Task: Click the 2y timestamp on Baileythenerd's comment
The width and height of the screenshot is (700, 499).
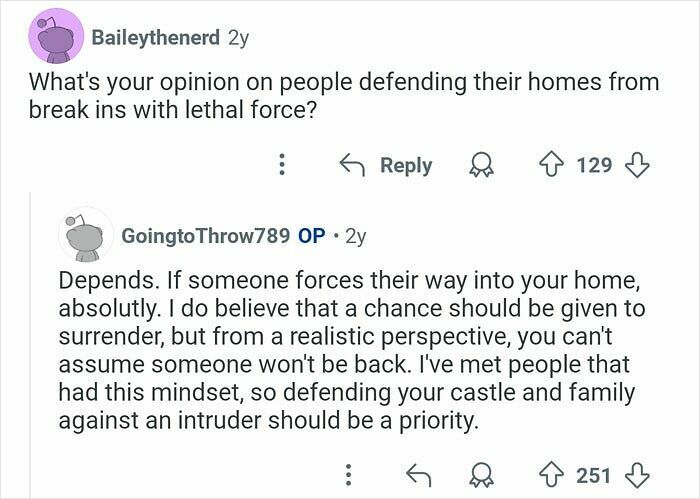Action: (x=238, y=38)
